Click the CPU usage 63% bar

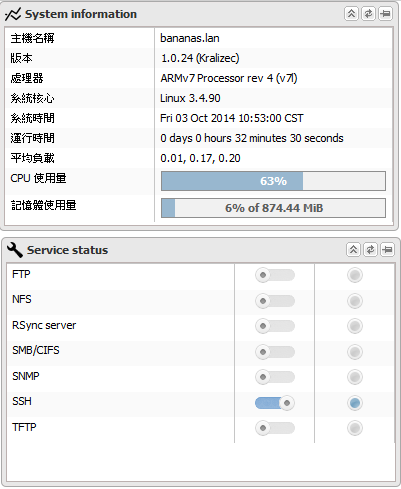(x=273, y=181)
